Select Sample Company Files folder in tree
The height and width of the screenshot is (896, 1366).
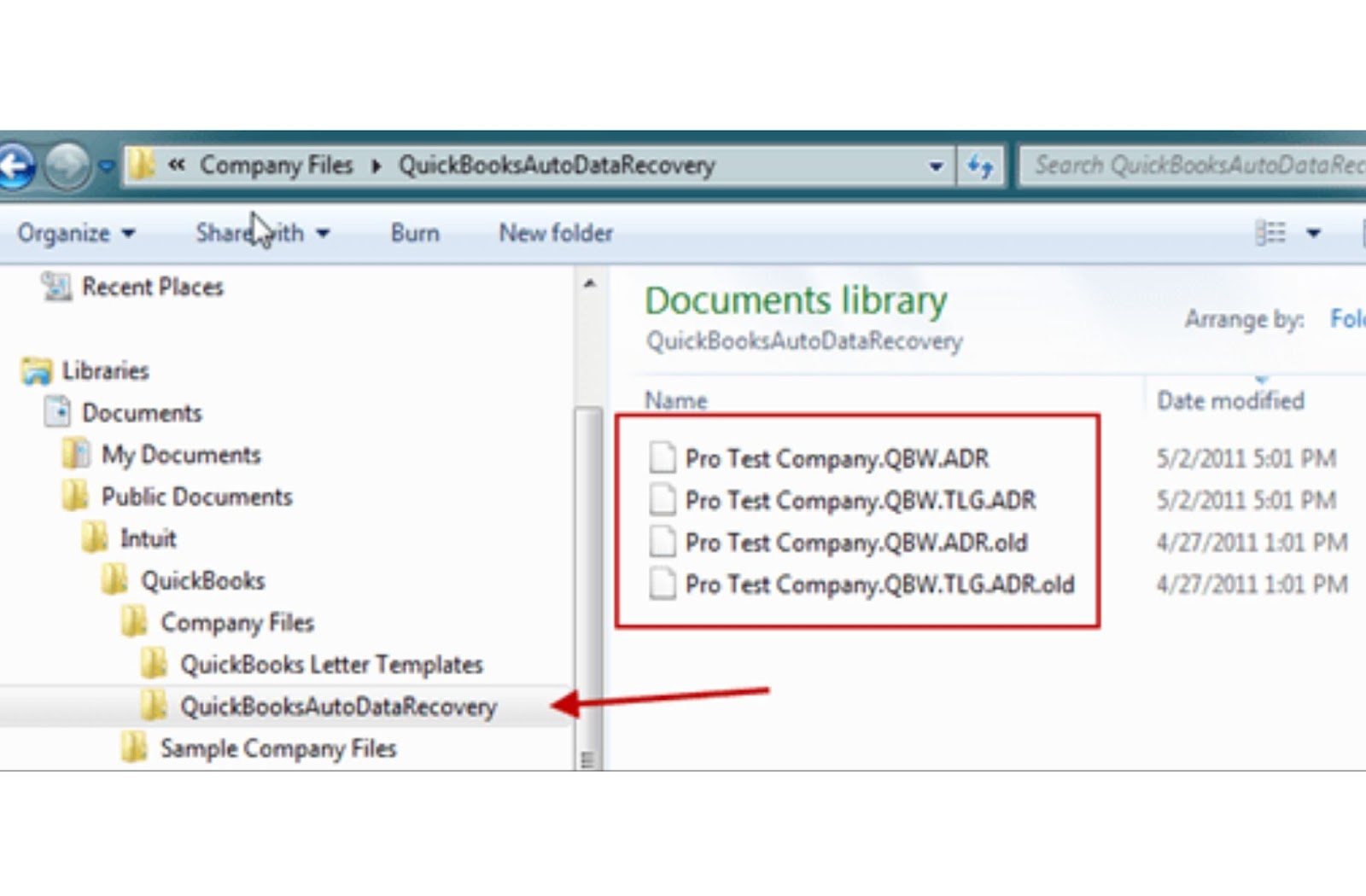click(x=278, y=748)
